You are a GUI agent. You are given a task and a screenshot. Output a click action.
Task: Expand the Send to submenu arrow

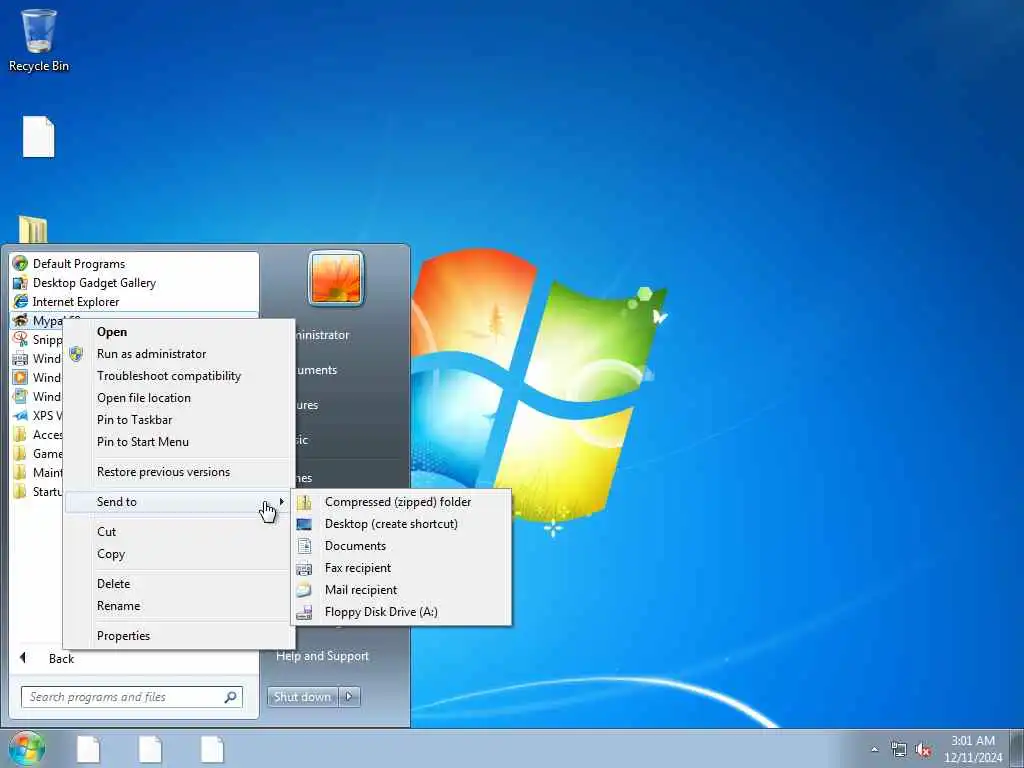[x=281, y=502]
